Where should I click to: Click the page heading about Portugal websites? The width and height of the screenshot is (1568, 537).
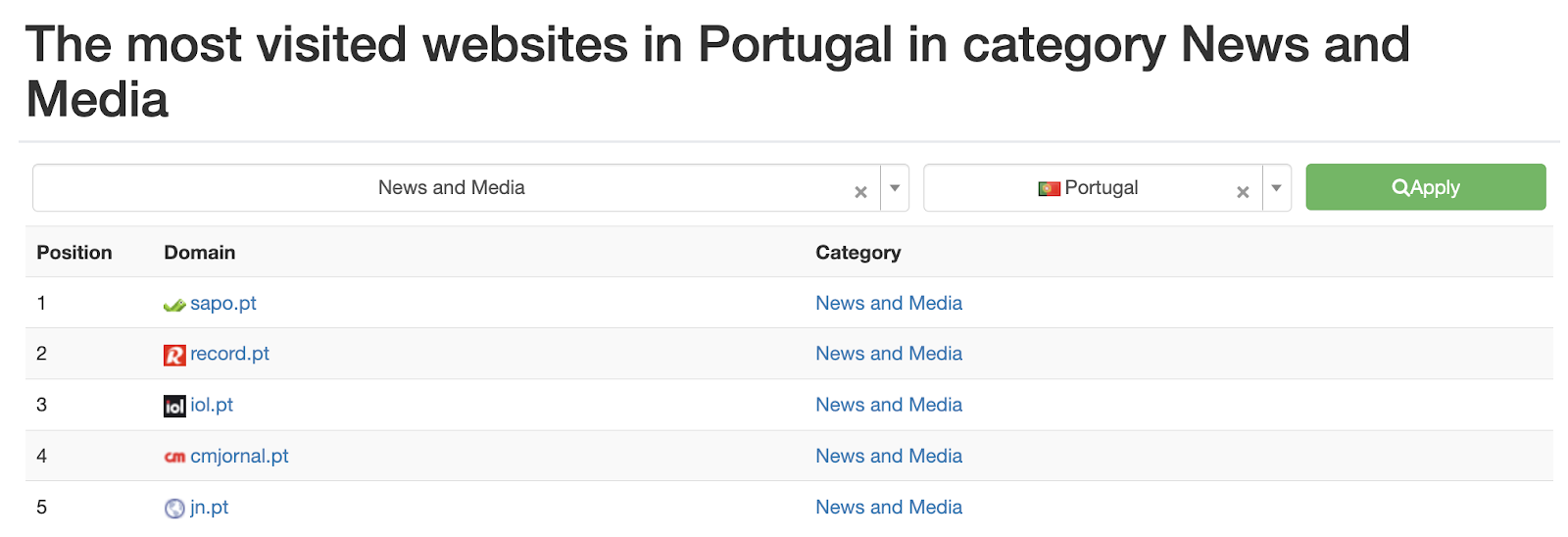tap(717, 72)
